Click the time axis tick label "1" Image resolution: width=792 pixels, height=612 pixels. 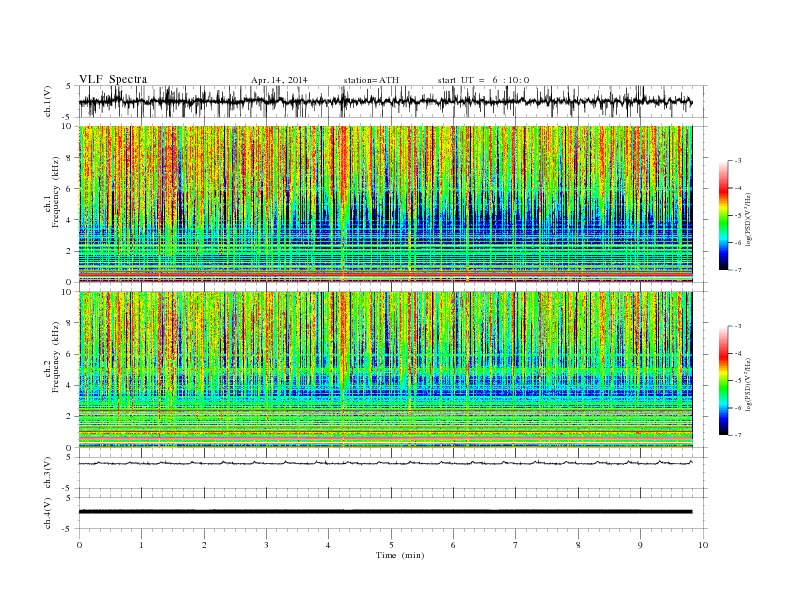pyautogui.click(x=142, y=545)
